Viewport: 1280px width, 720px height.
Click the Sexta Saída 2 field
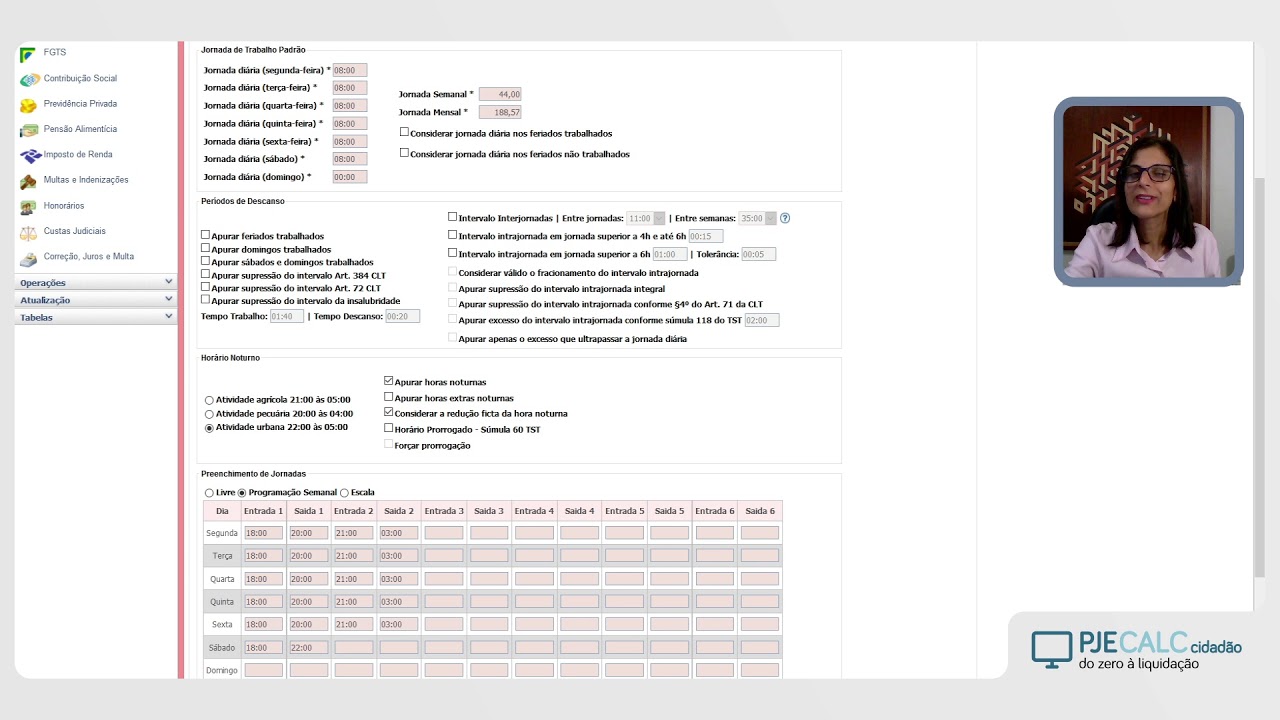point(399,624)
